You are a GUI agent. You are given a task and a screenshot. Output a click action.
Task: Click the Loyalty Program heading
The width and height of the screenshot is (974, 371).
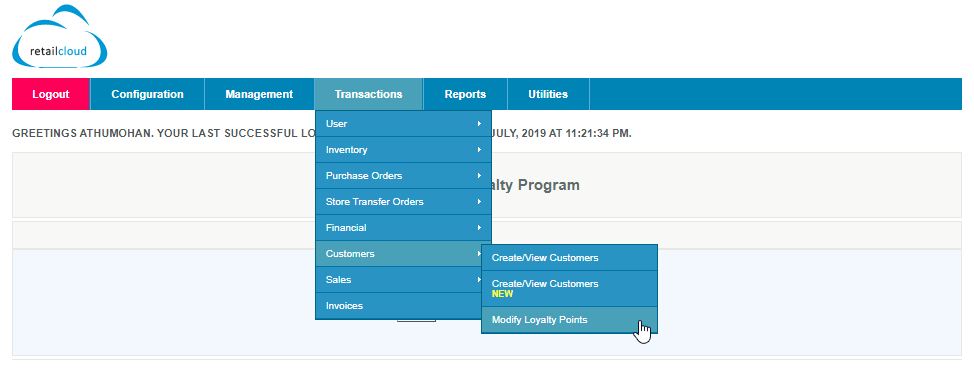point(536,185)
